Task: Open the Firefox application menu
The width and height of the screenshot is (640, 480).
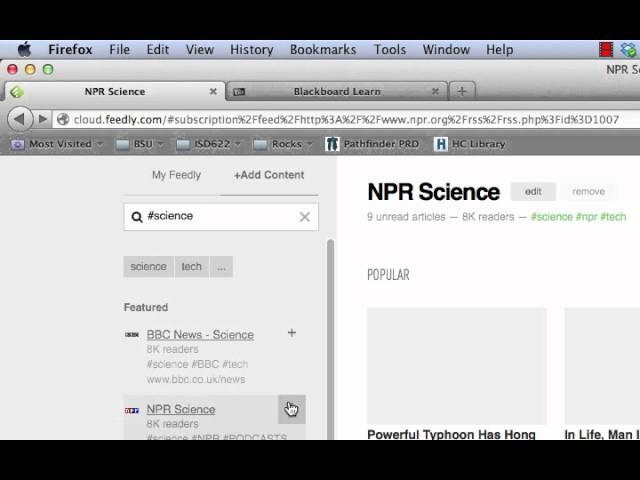Action: (x=70, y=50)
